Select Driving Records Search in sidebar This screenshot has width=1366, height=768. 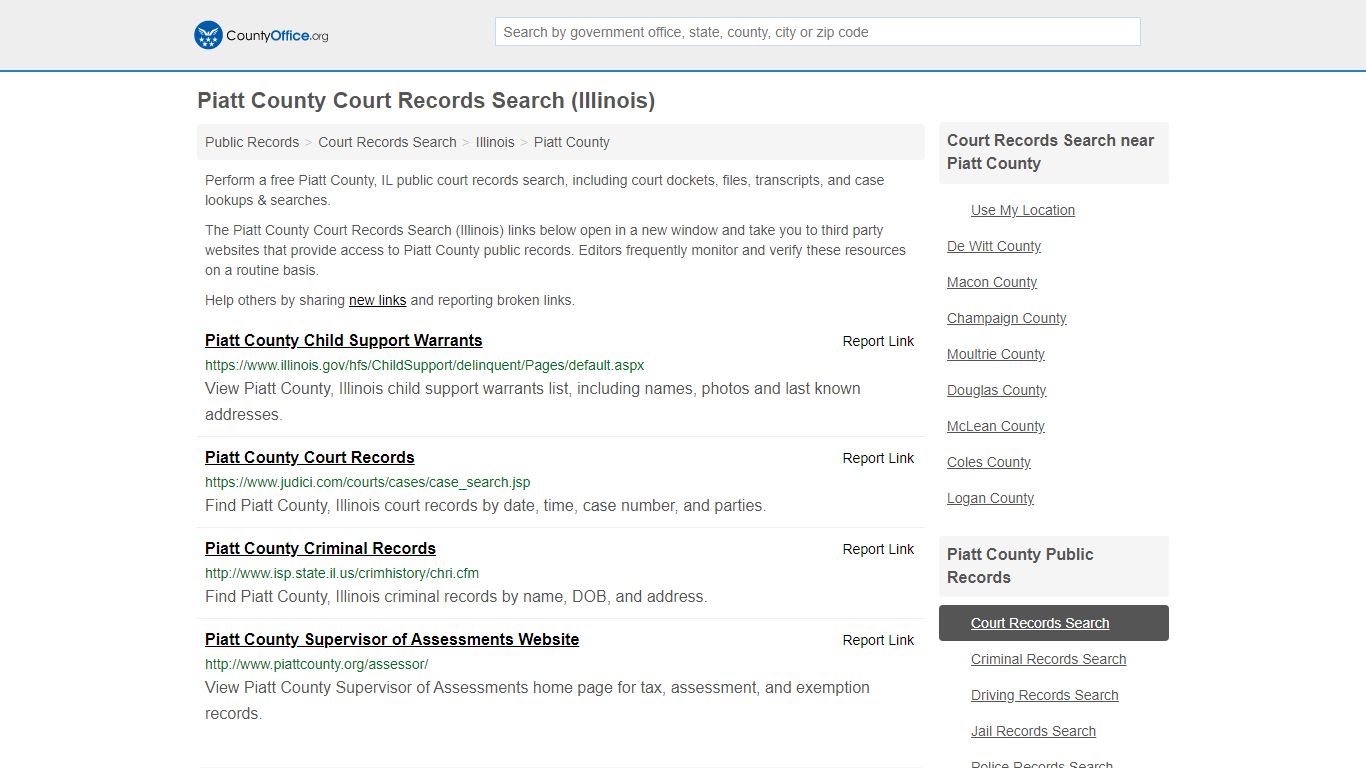[x=1045, y=695]
